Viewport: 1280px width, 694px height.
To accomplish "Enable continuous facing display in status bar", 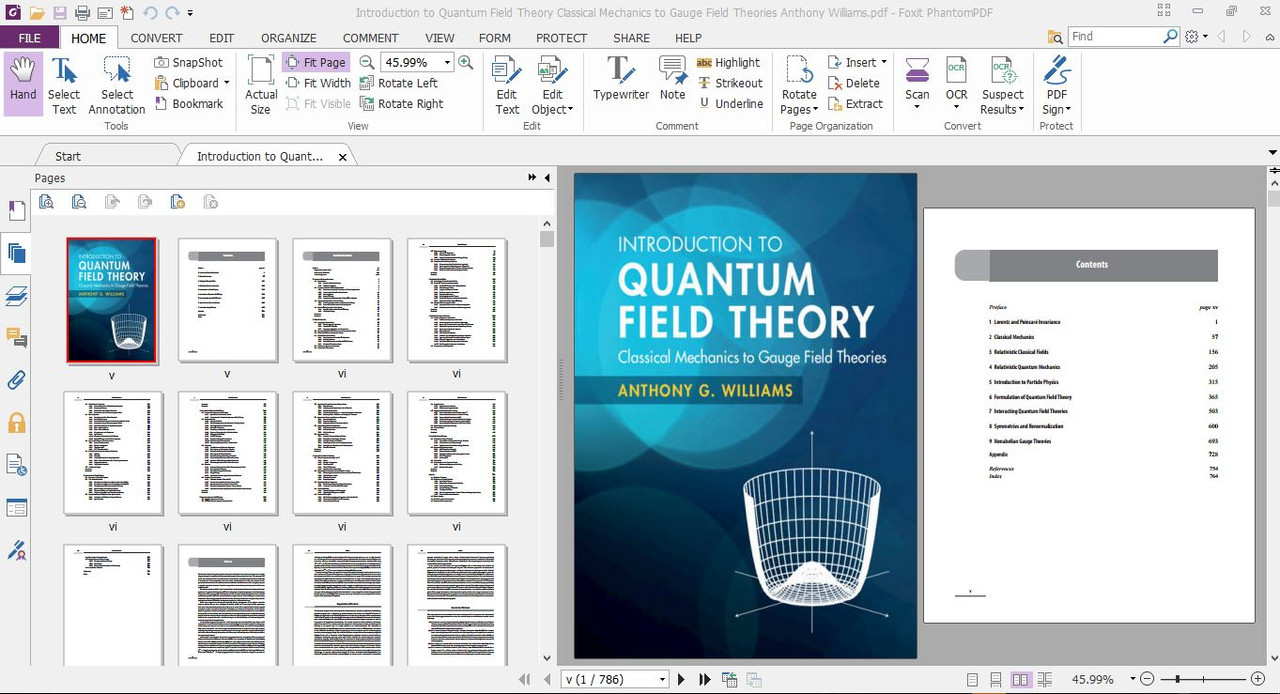I will [x=1043, y=679].
